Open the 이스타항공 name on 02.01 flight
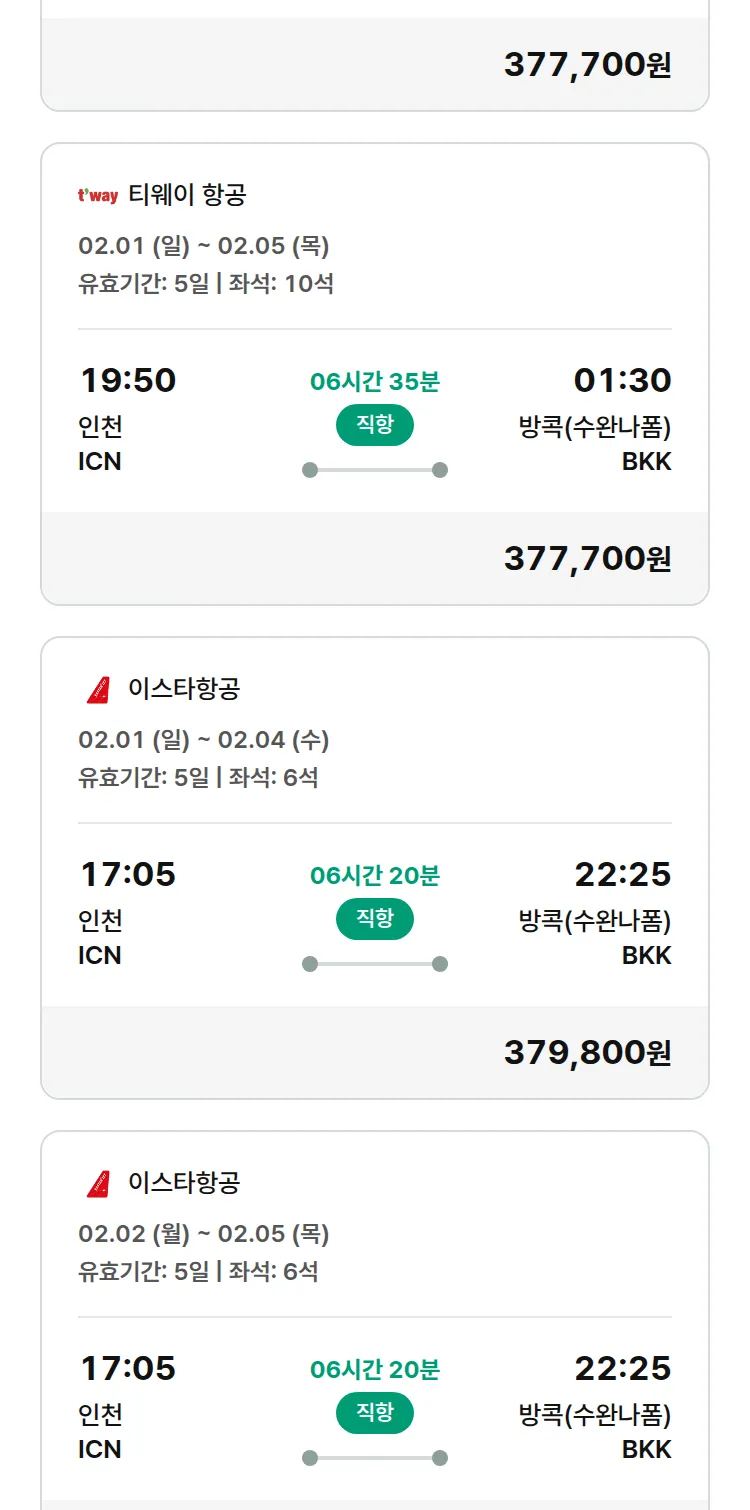Image resolution: width=750 pixels, height=1510 pixels. click(184, 689)
